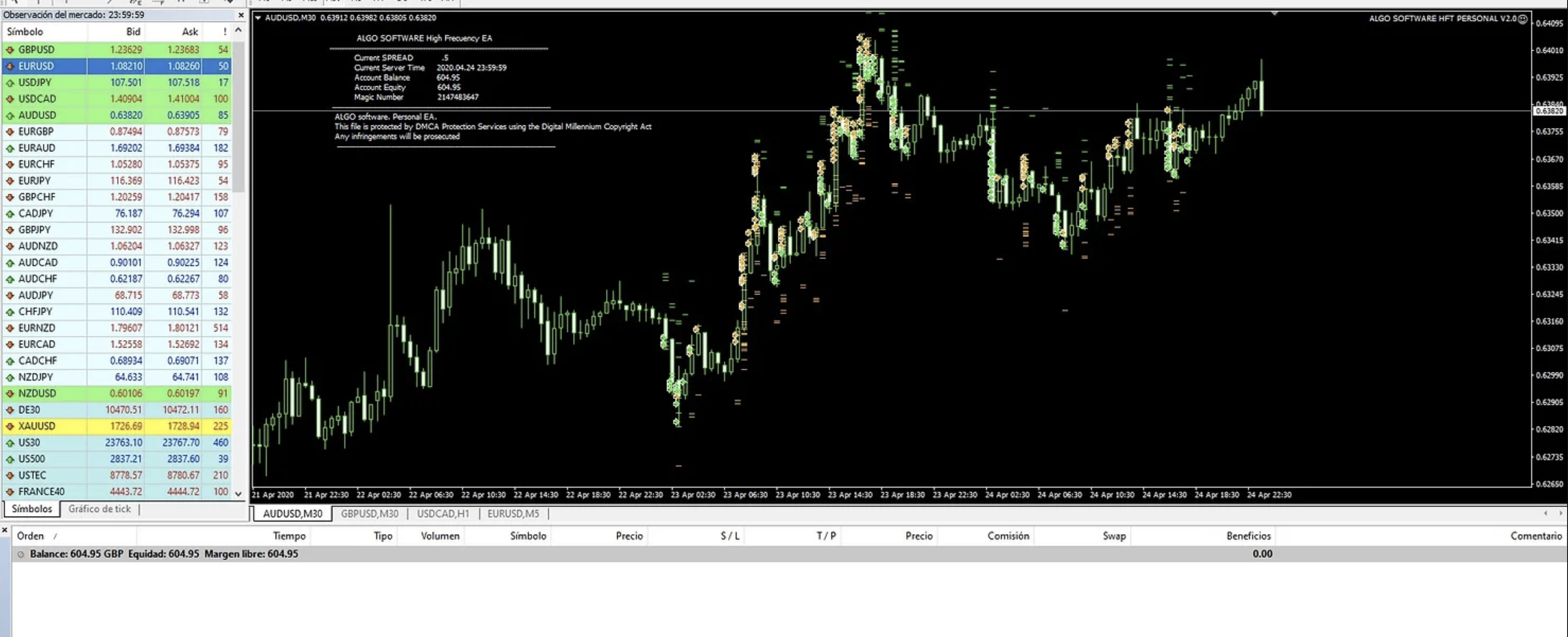Click the EURGBP symbol arrow icon

coord(10,131)
